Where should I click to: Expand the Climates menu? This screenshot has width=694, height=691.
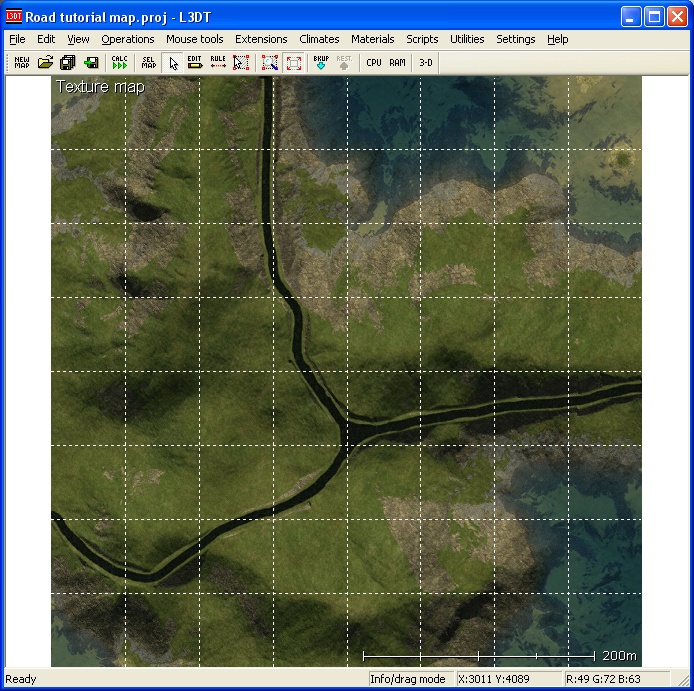pos(319,39)
